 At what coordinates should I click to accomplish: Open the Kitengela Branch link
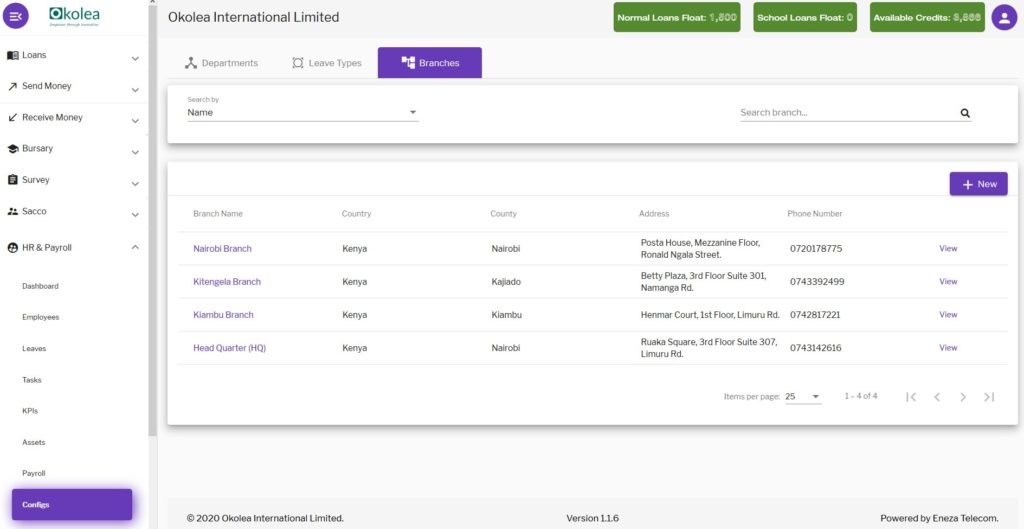(x=227, y=282)
